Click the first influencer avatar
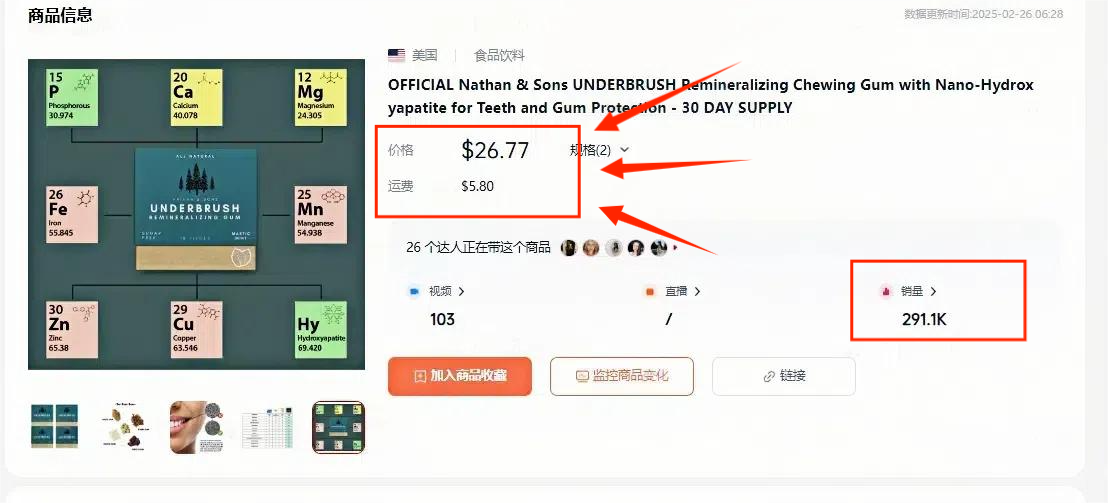The height and width of the screenshot is (503, 1108). pos(569,247)
